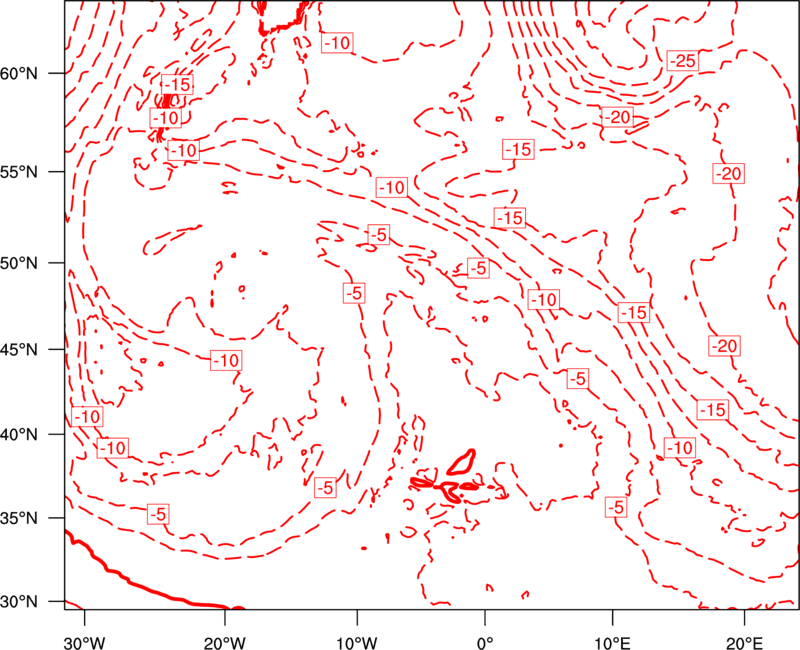This screenshot has width=800, height=650.
Task: Select the 0° longitude axis label
Action: 485,642
